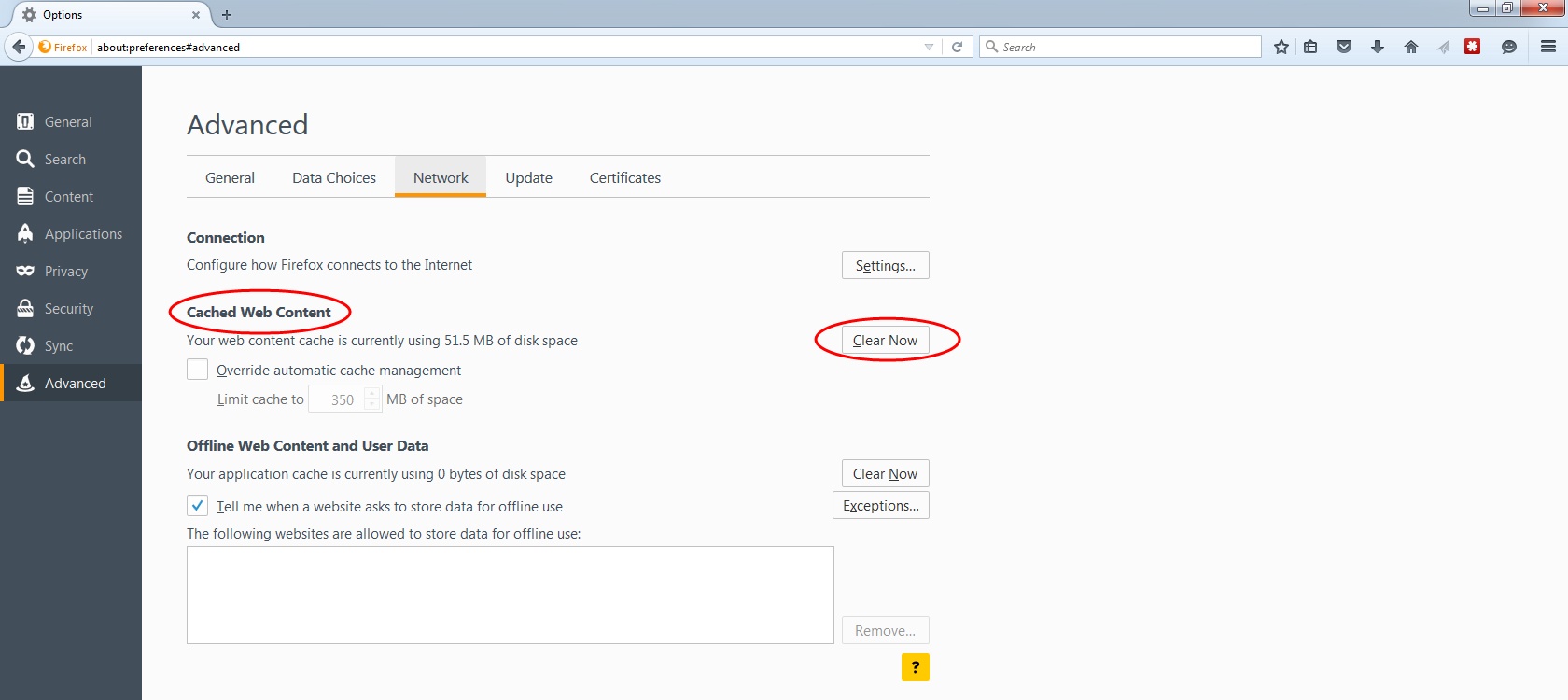Image resolution: width=1568 pixels, height=700 pixels.
Task: Enable Override automatic cache management checkbox
Action: (x=198, y=370)
